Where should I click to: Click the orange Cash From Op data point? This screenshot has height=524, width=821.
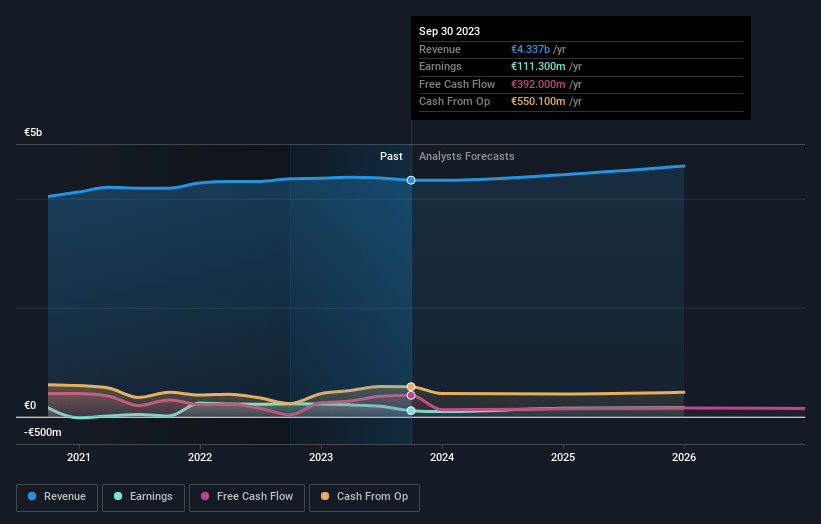click(x=411, y=387)
